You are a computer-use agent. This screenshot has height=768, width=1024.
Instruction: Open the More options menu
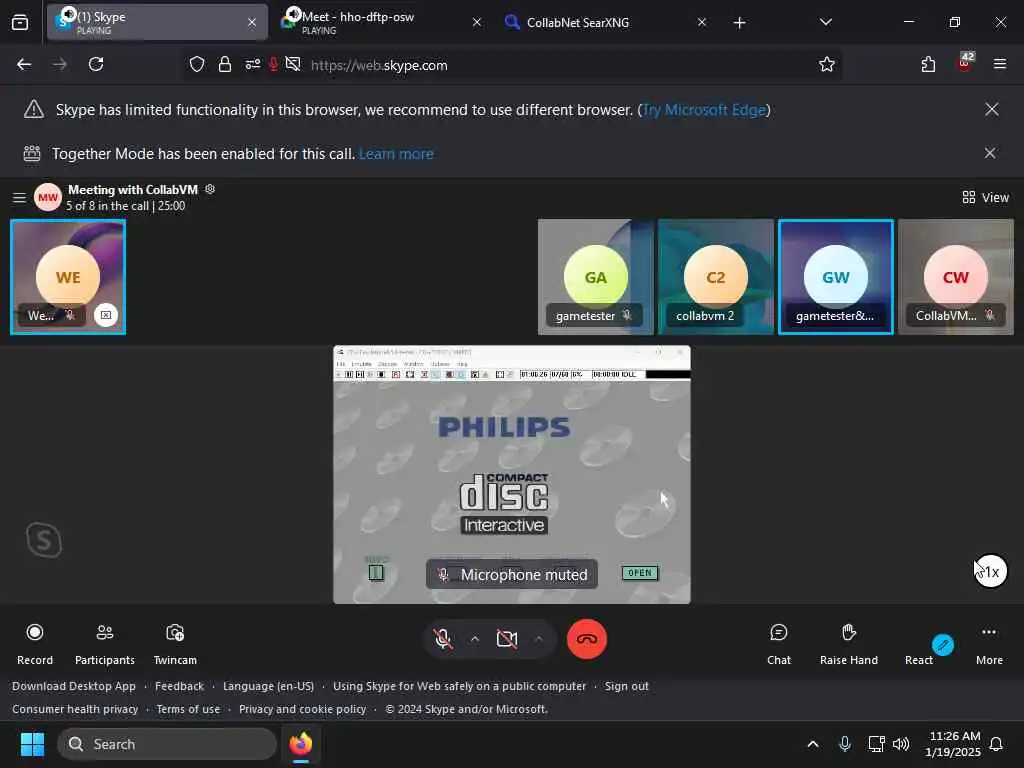989,644
